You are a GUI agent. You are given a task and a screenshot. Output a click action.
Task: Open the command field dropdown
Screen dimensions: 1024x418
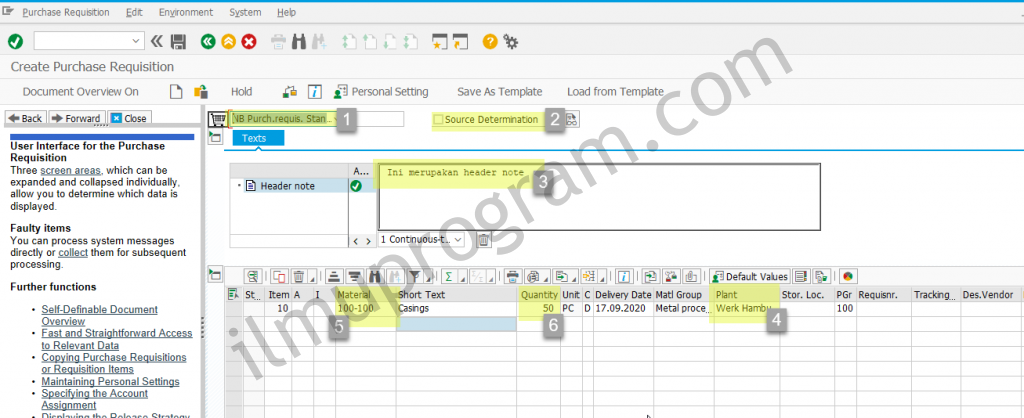pyautogui.click(x=136, y=41)
